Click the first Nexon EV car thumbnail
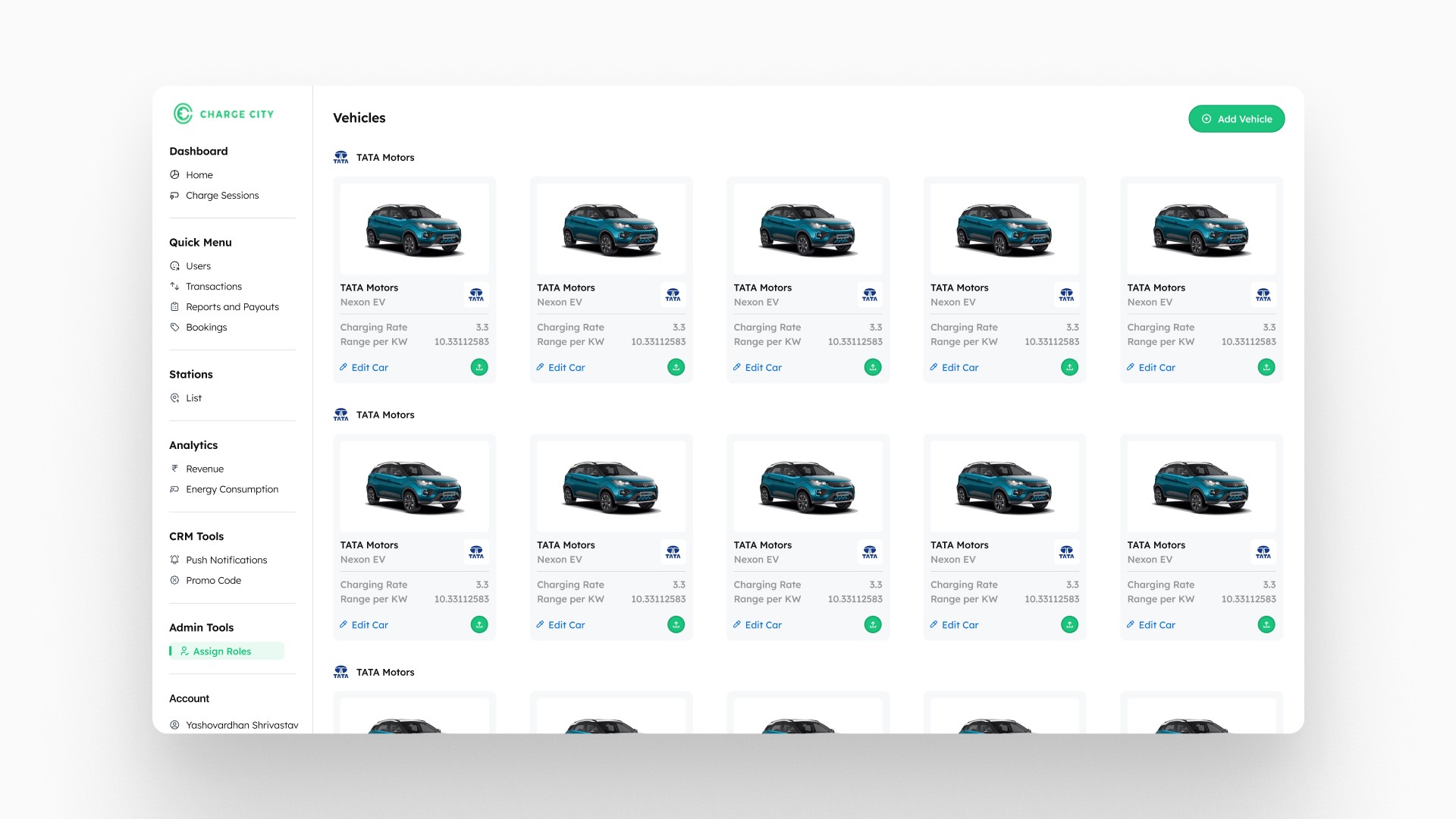 click(x=414, y=229)
